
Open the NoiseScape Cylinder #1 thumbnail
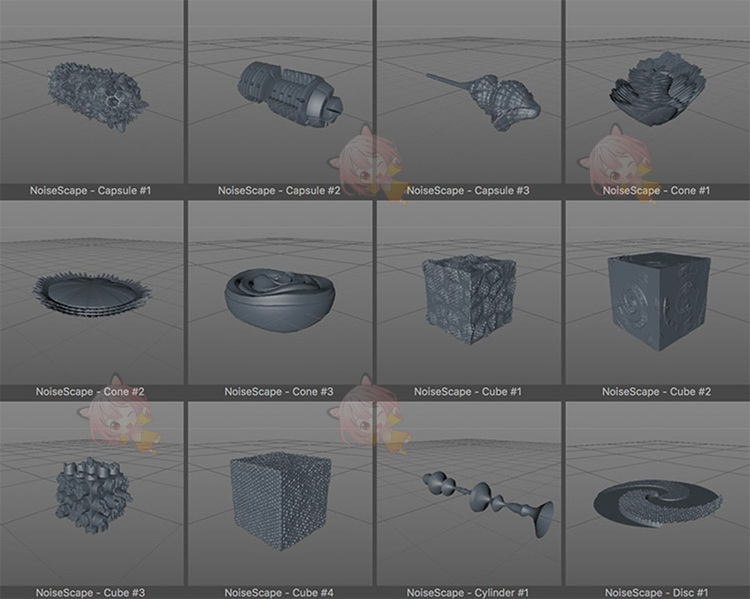point(468,493)
